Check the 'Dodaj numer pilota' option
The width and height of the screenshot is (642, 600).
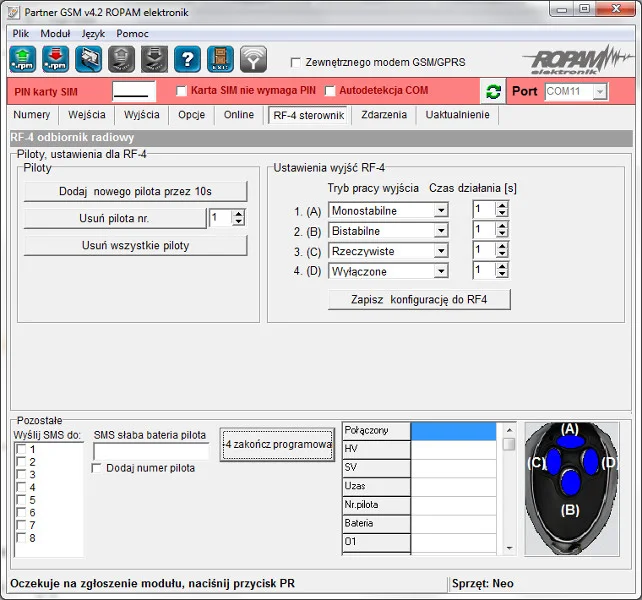pos(97,468)
